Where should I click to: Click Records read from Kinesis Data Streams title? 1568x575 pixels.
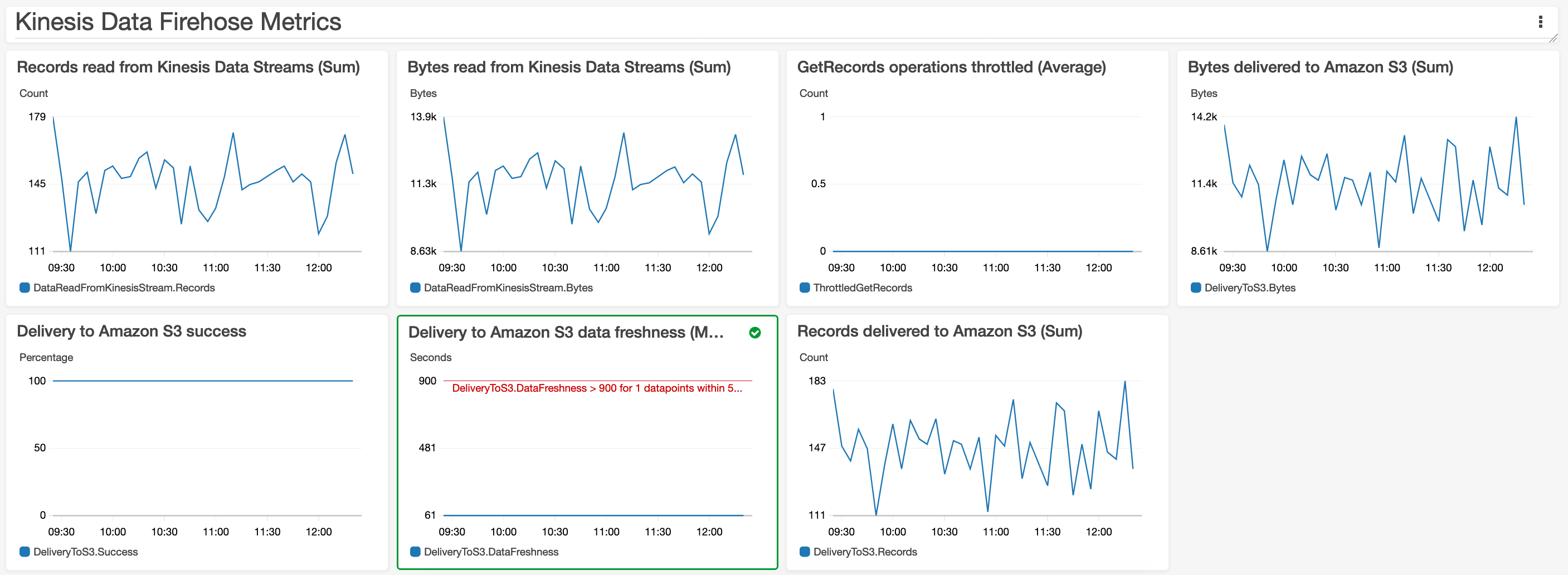click(x=188, y=67)
